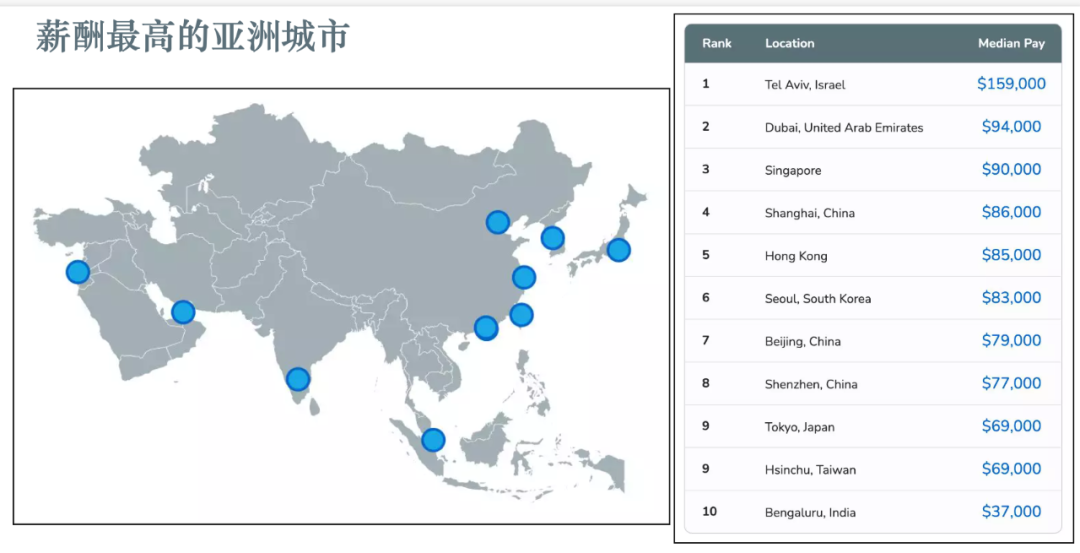Click rank number 9 in the Tokyo row
This screenshot has height=553, width=1080.
(705, 426)
